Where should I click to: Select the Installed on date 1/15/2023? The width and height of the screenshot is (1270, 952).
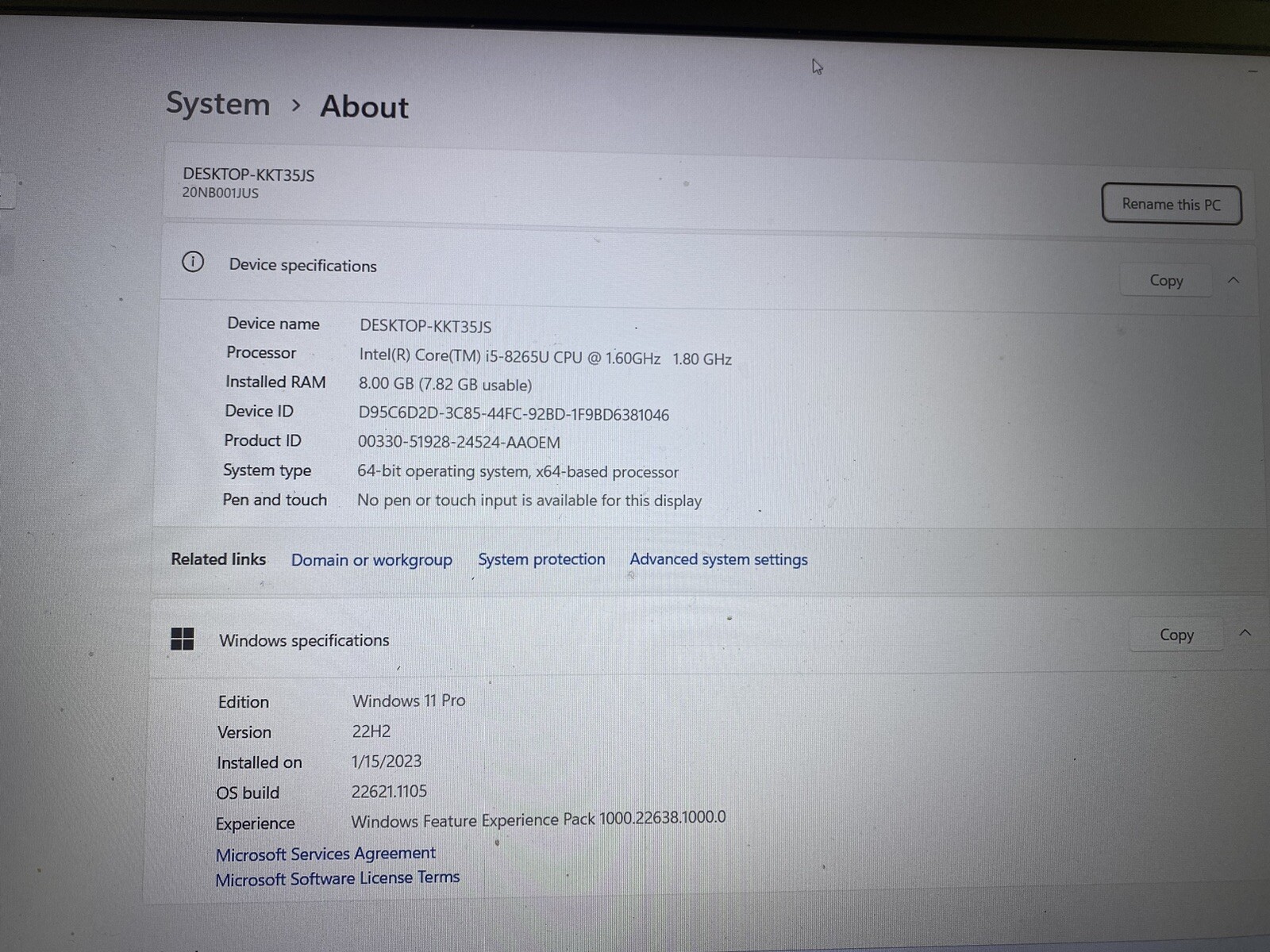pos(387,762)
